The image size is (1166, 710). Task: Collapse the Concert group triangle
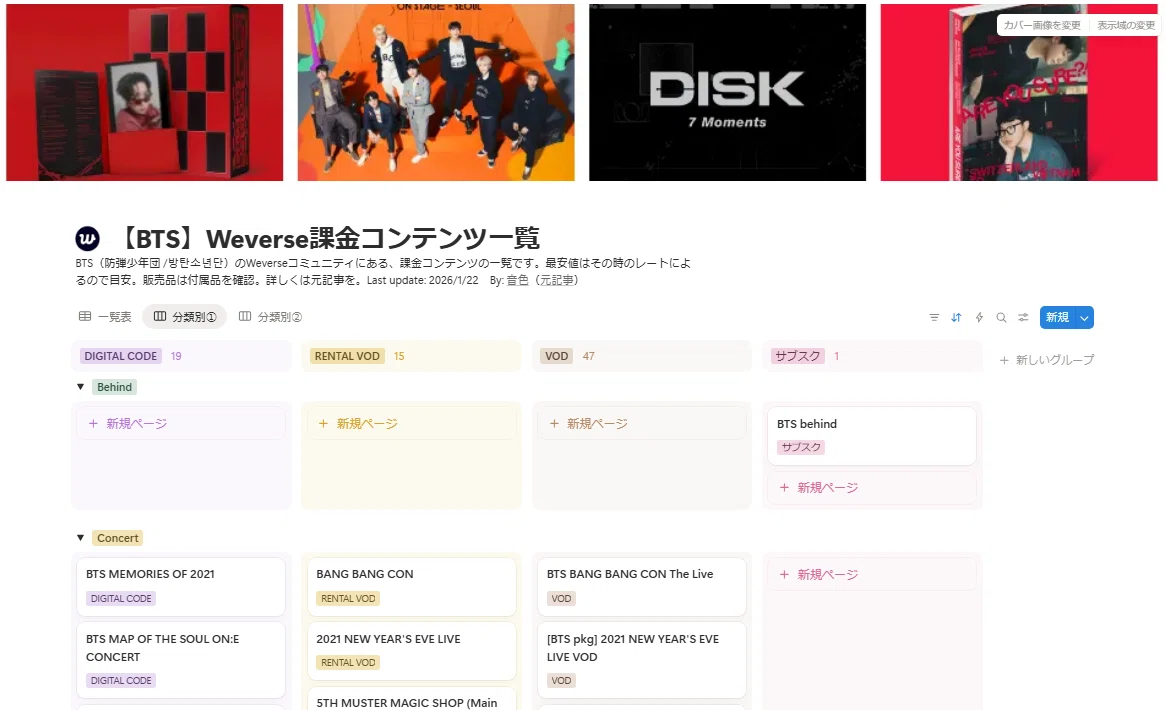point(80,538)
